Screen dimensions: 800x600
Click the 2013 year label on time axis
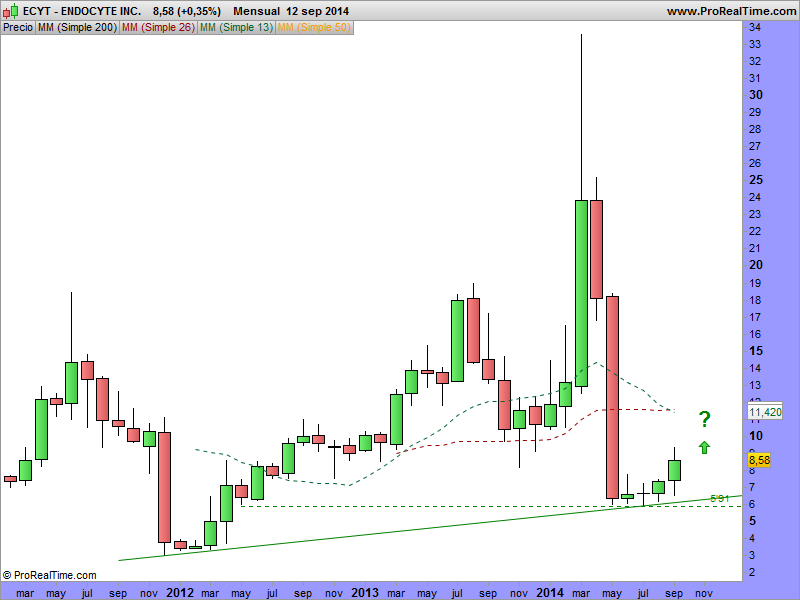point(365,593)
